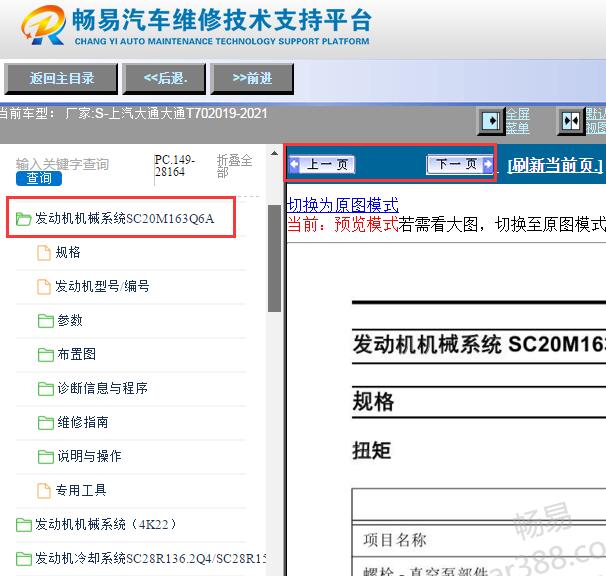
Task: Open the 全屏菜单 link
Action: [x=517, y=121]
